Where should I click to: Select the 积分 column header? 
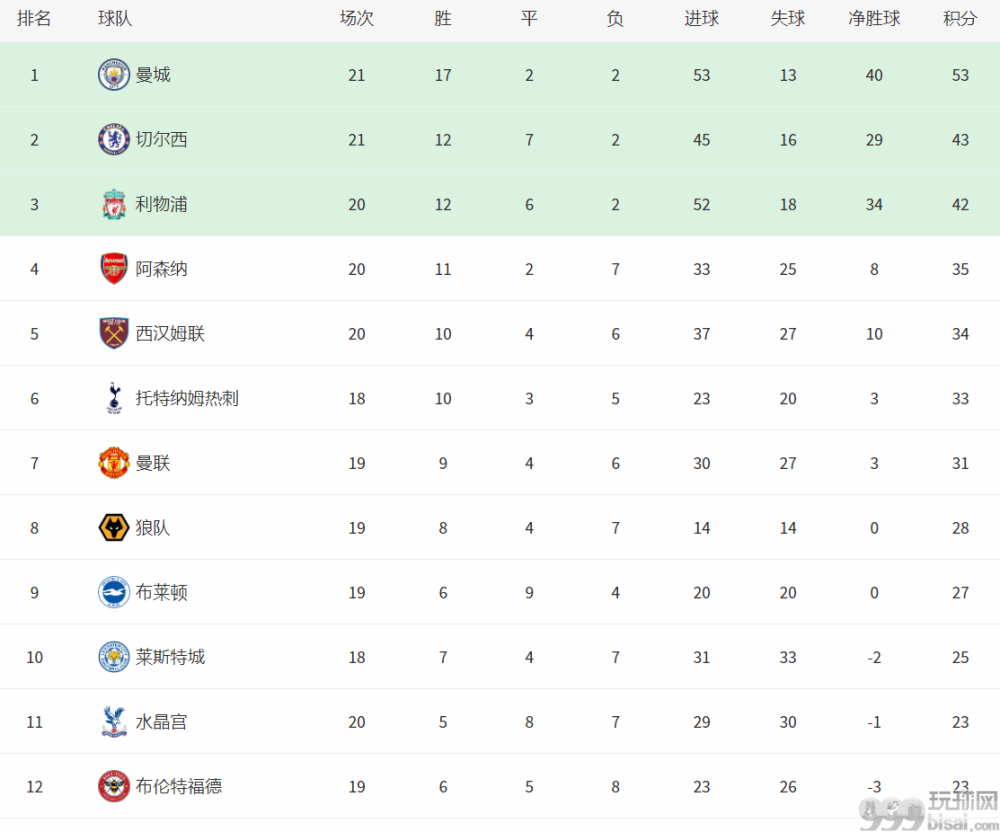[x=960, y=18]
